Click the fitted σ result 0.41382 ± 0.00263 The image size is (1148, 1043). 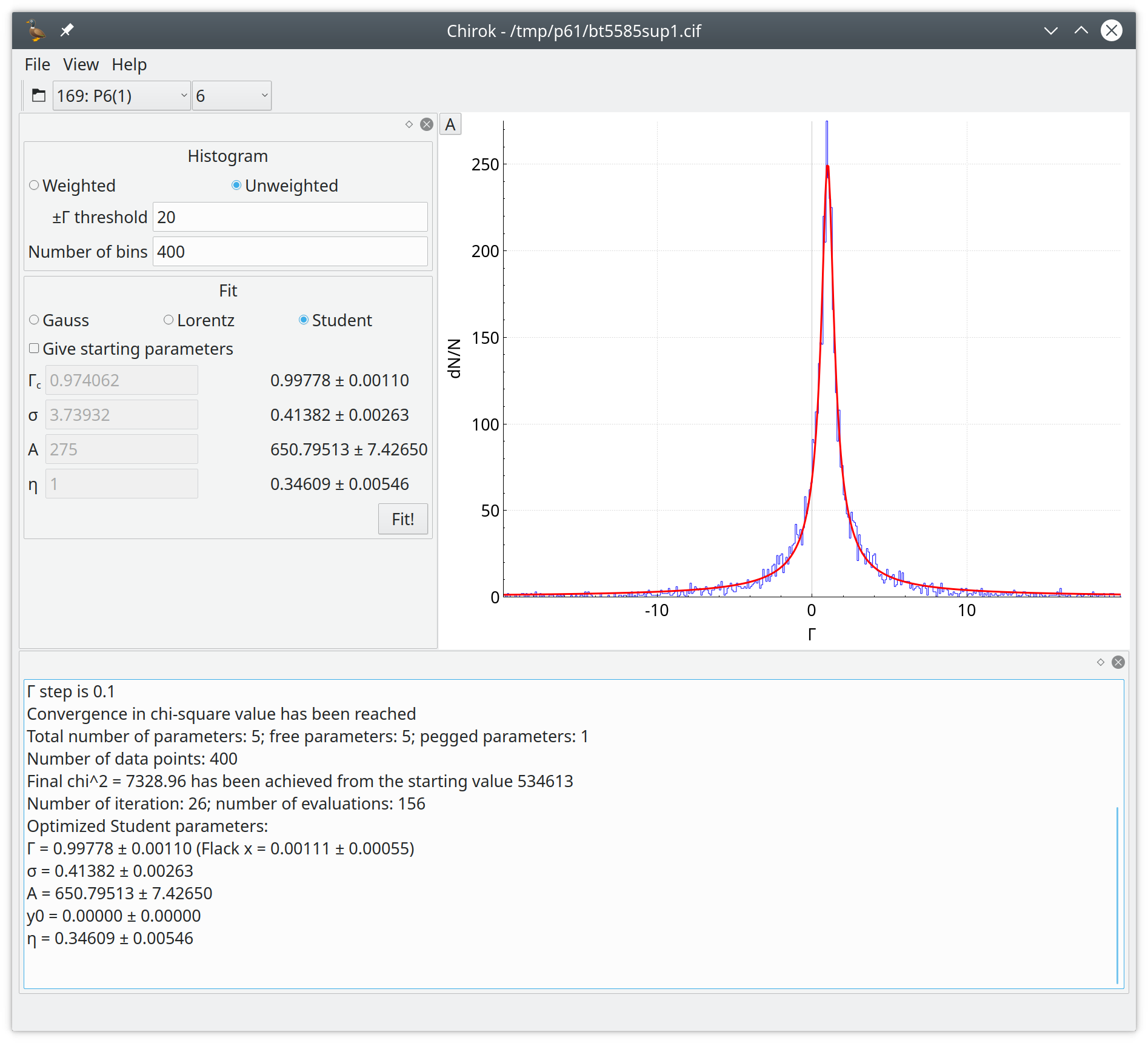click(339, 415)
